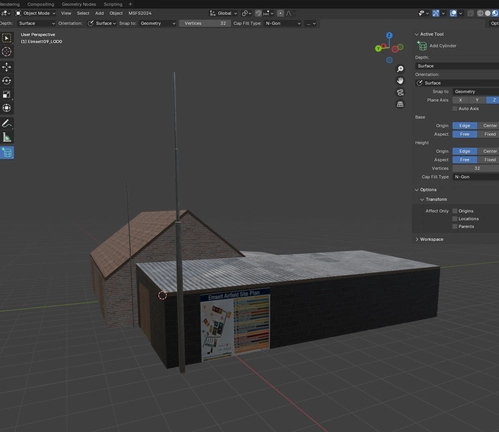Open the Object menu
This screenshot has height=432, width=499.
click(116, 13)
